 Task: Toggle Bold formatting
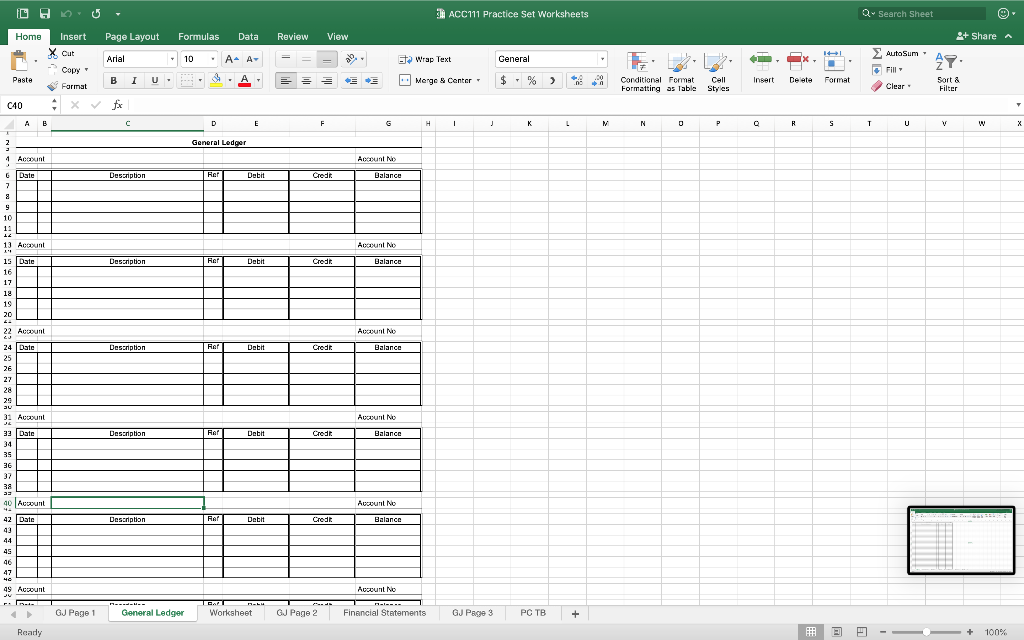click(114, 80)
